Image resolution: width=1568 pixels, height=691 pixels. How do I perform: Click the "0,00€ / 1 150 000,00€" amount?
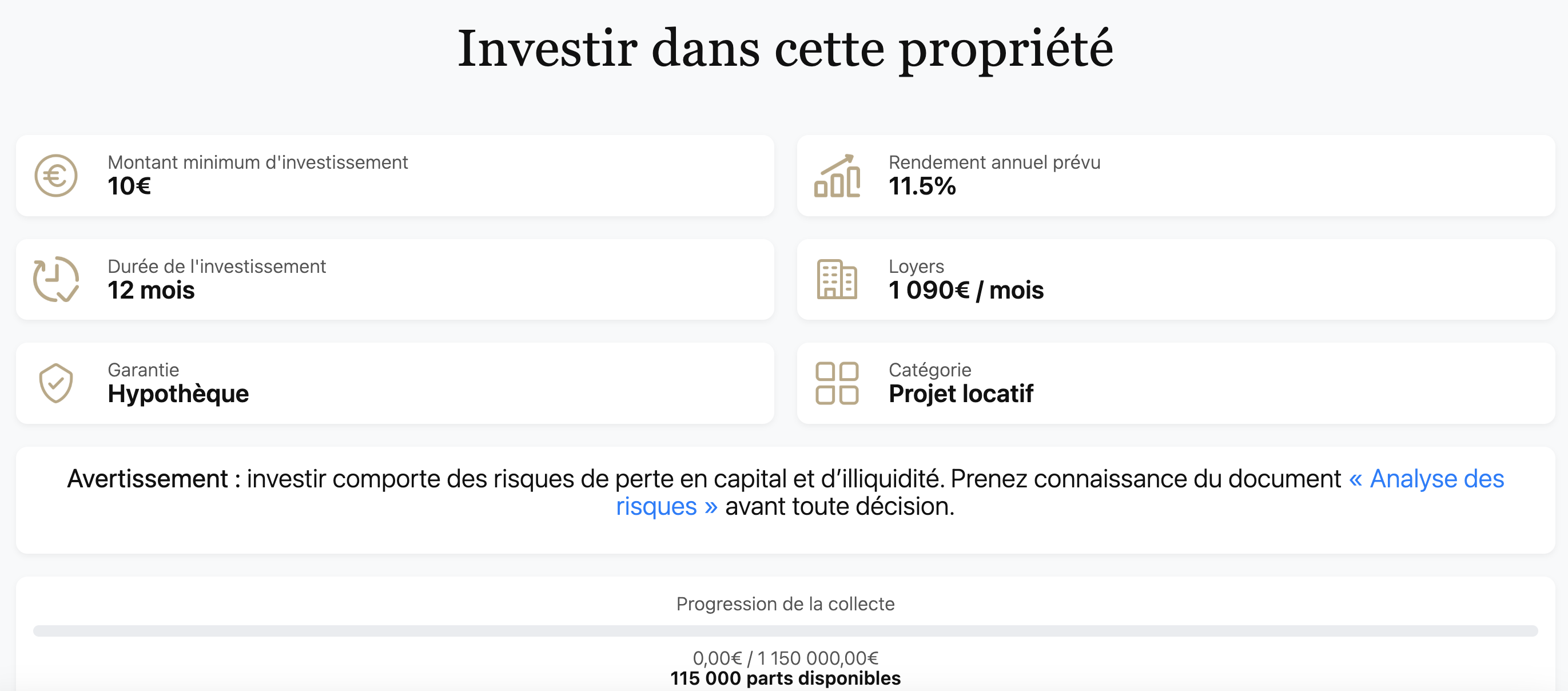point(785,658)
